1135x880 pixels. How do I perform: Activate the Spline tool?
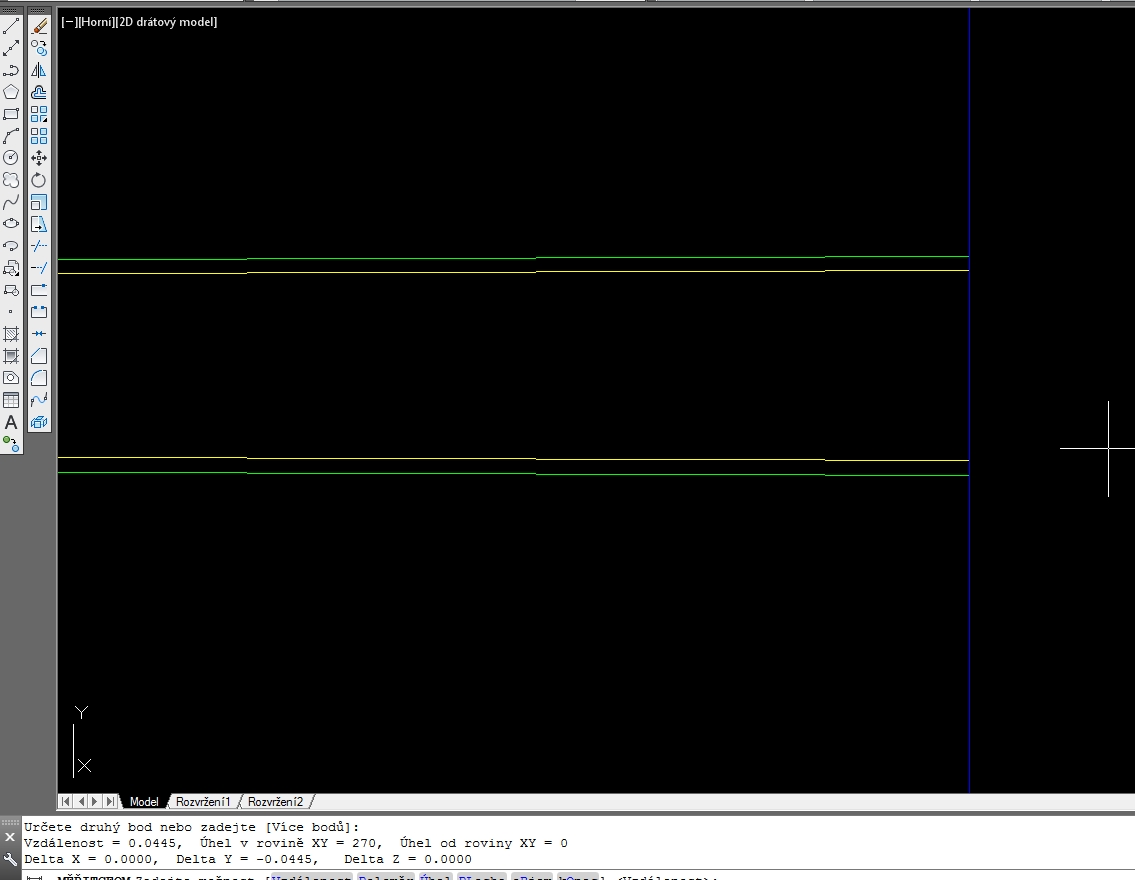[x=11, y=202]
